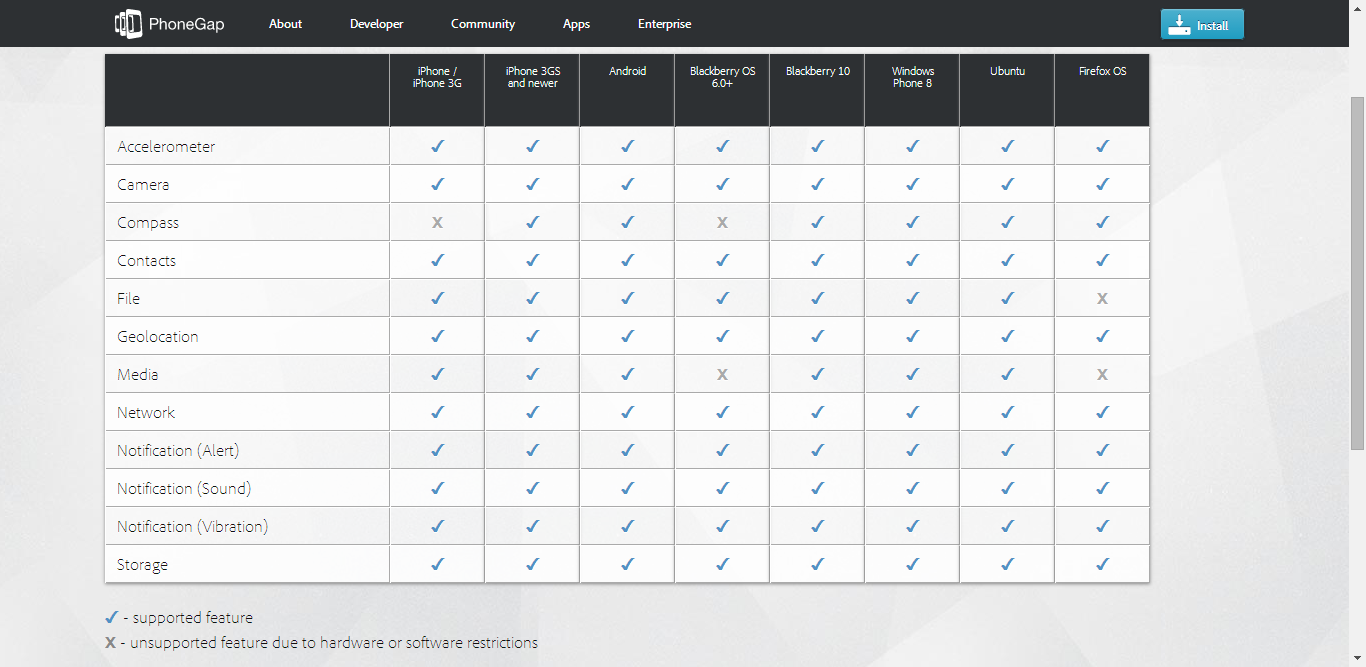Click the Contacts checkmark under Ubuntu
This screenshot has height=667, width=1366.
tap(1007, 260)
